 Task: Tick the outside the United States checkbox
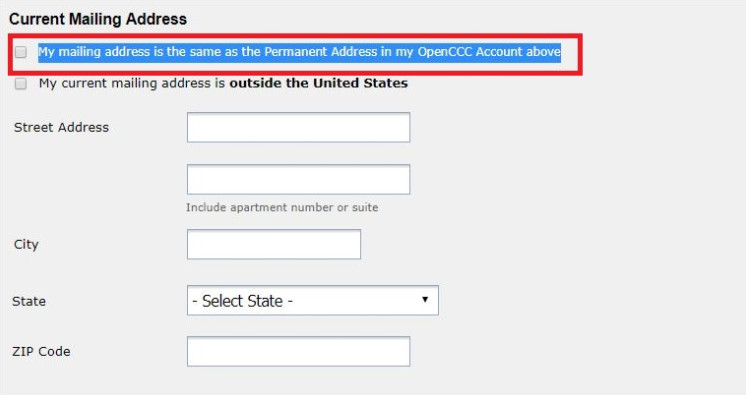tap(20, 84)
